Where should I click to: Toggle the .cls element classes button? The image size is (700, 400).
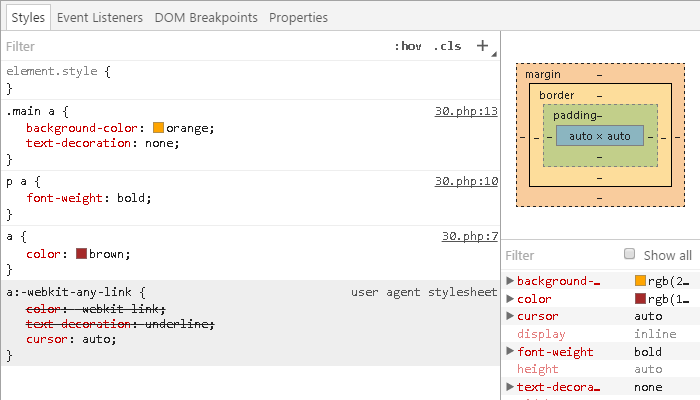[x=447, y=46]
